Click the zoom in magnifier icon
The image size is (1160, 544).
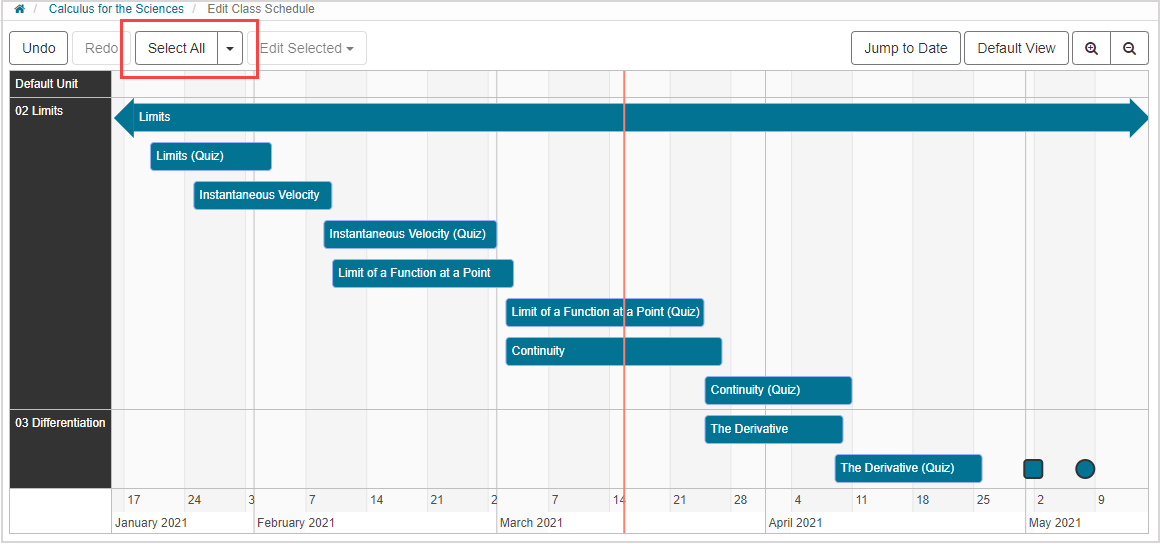(x=1091, y=48)
